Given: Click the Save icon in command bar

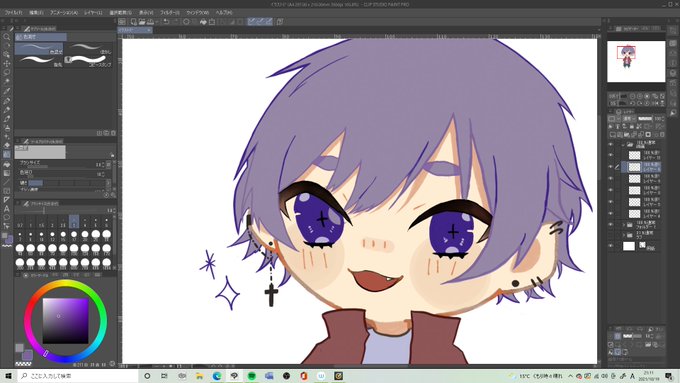Looking at the screenshot, I should coord(150,22).
